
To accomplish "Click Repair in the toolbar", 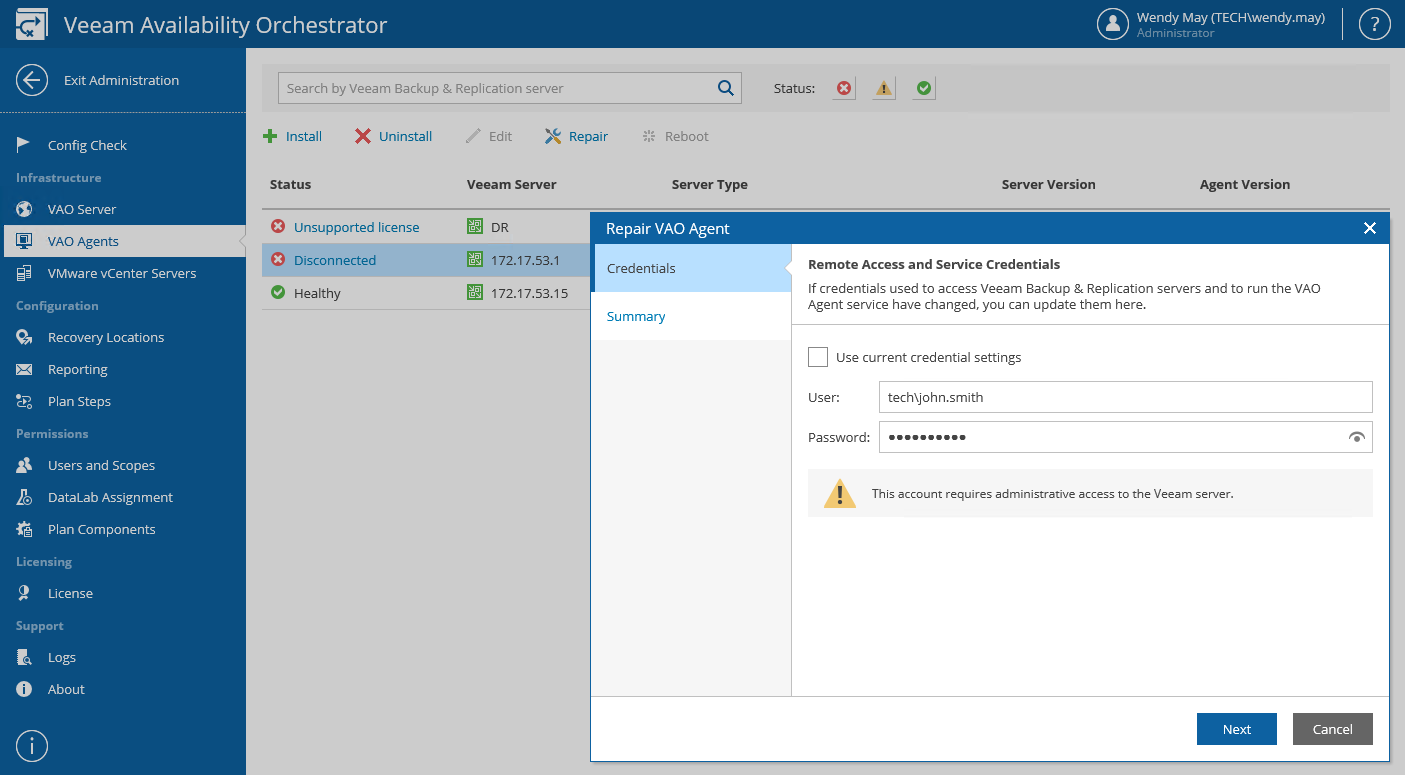I will pyautogui.click(x=577, y=136).
